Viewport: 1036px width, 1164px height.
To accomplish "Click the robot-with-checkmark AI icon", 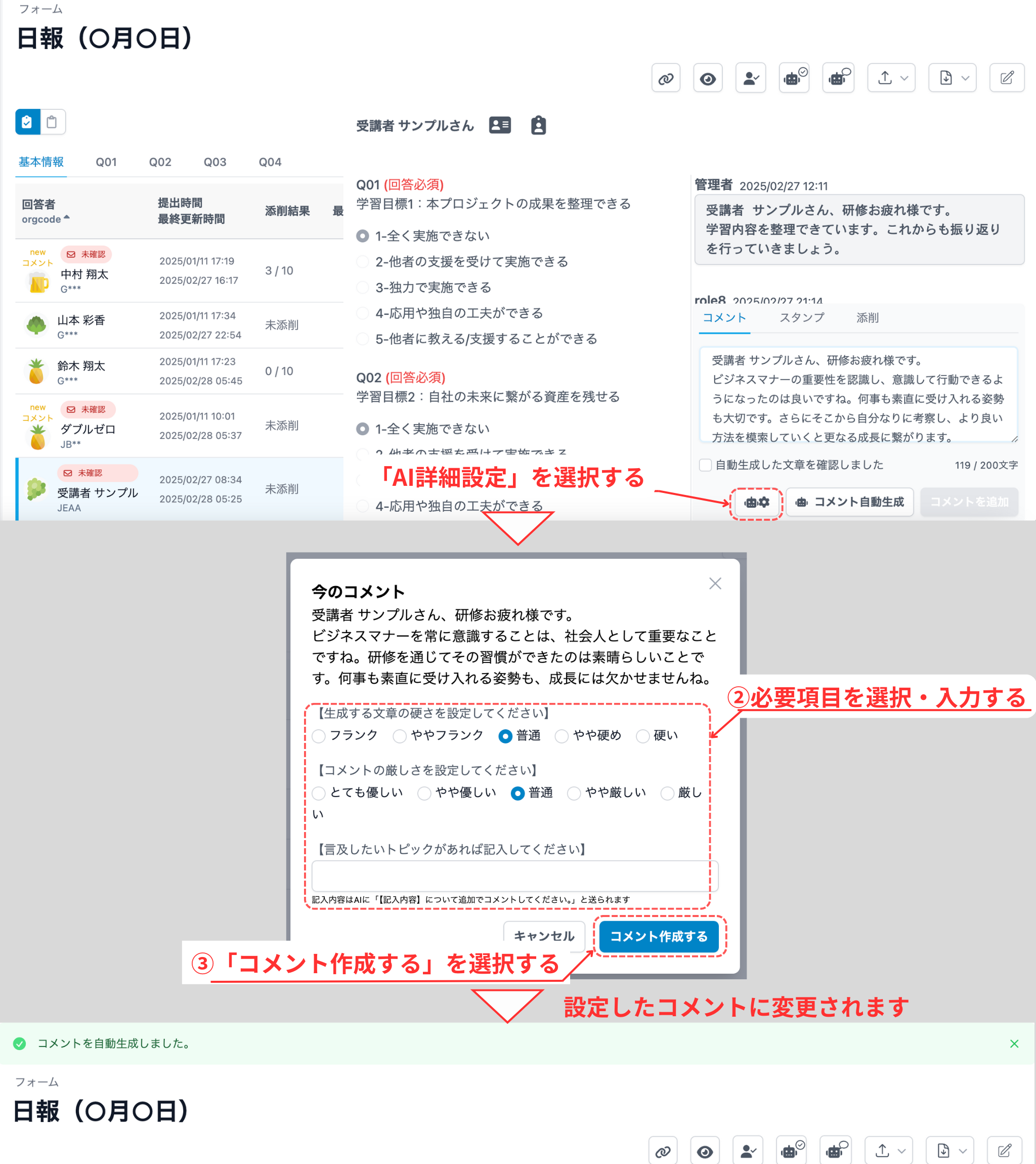I will [x=794, y=78].
